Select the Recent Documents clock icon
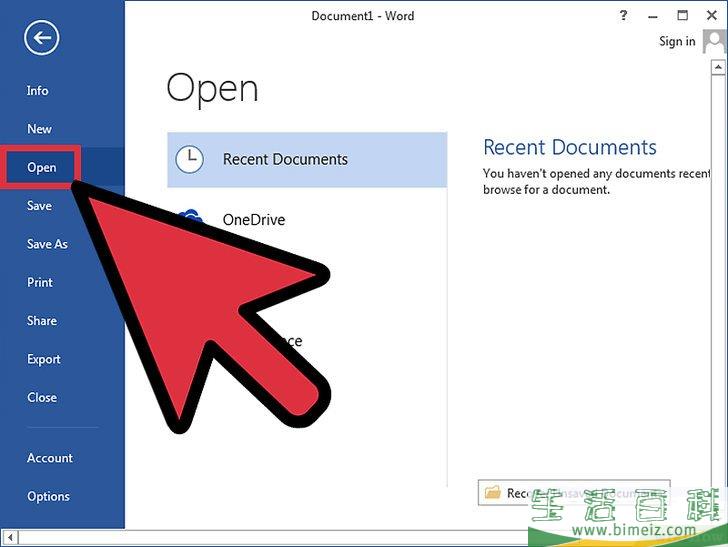 click(x=189, y=159)
